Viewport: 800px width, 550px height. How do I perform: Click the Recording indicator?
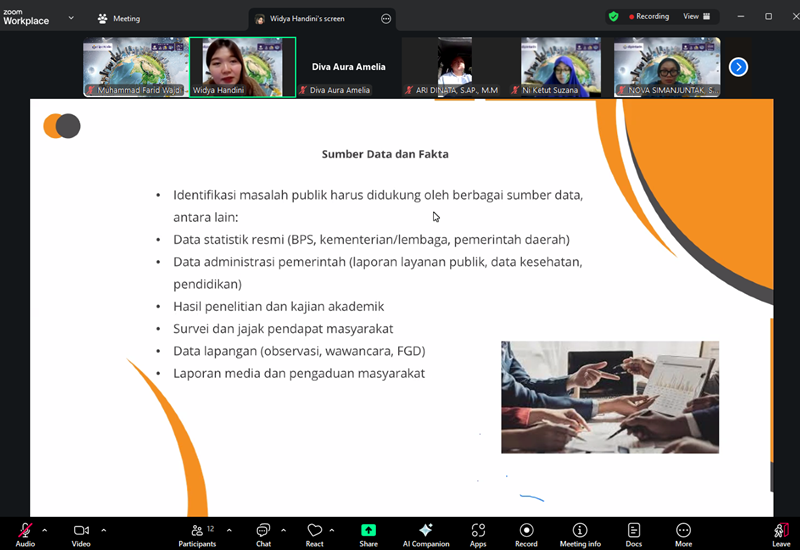tap(649, 16)
